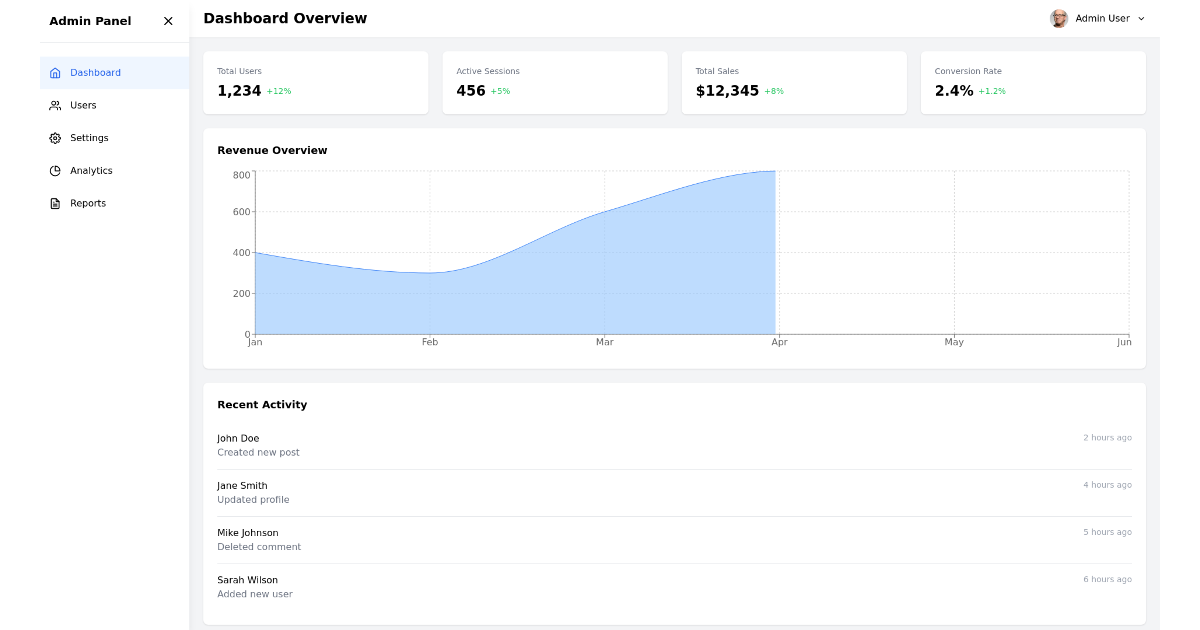Collapse the sidebar using the X icon
The width and height of the screenshot is (1200, 630).
[167, 21]
